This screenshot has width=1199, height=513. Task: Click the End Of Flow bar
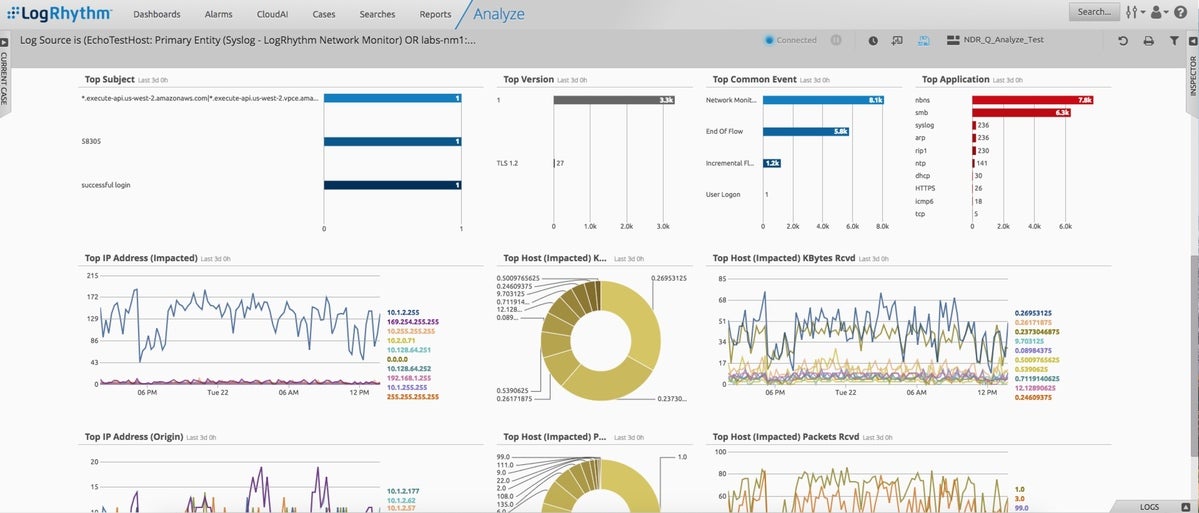click(x=806, y=131)
